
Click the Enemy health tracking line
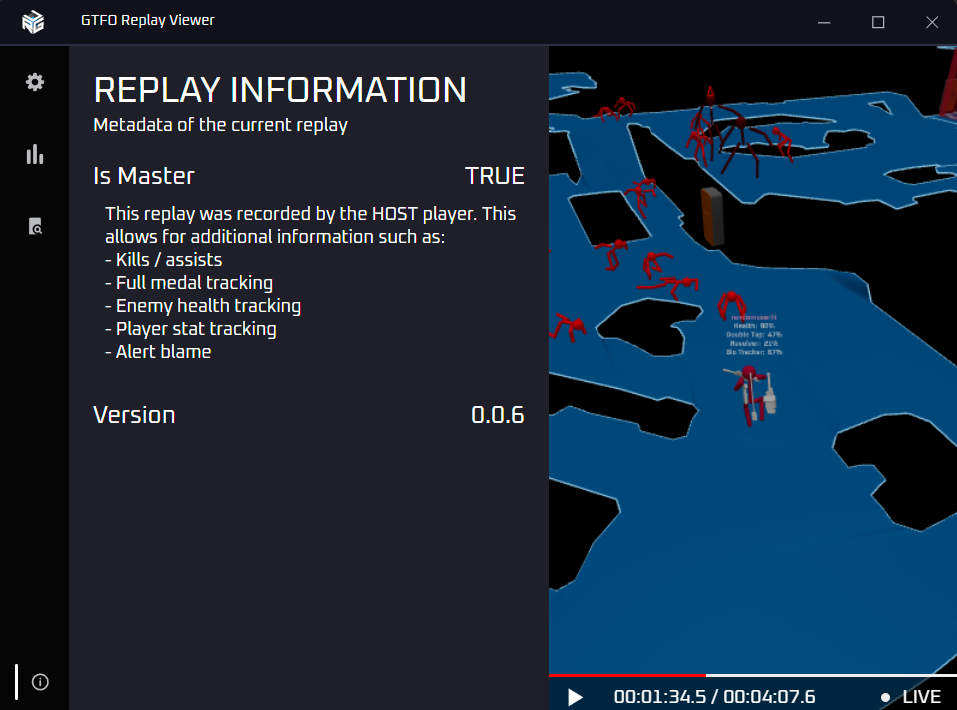(203, 306)
